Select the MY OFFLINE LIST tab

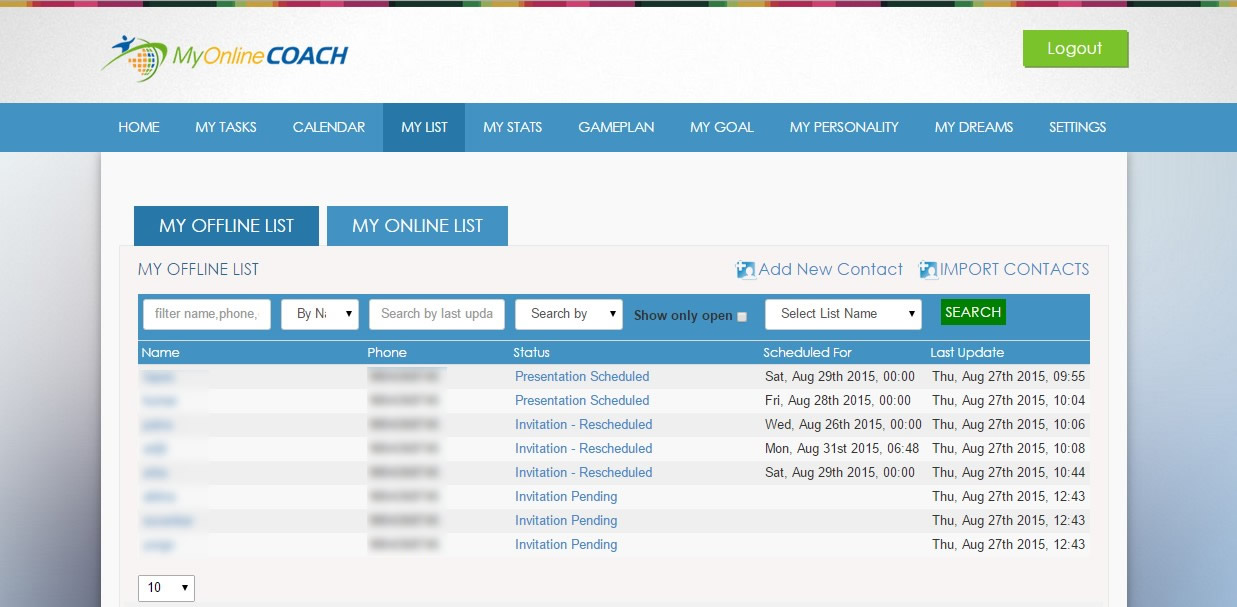tap(226, 226)
